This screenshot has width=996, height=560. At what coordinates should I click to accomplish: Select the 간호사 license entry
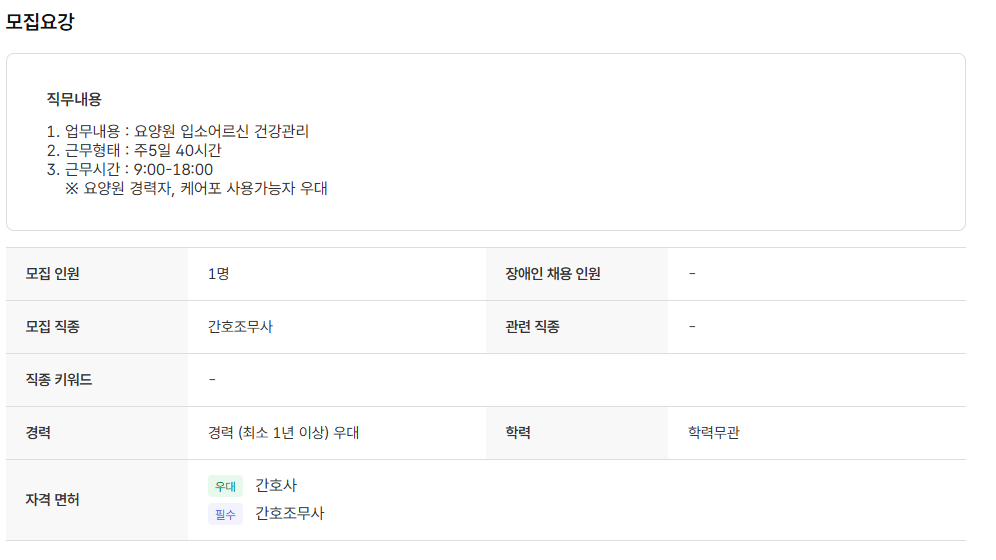(276, 486)
